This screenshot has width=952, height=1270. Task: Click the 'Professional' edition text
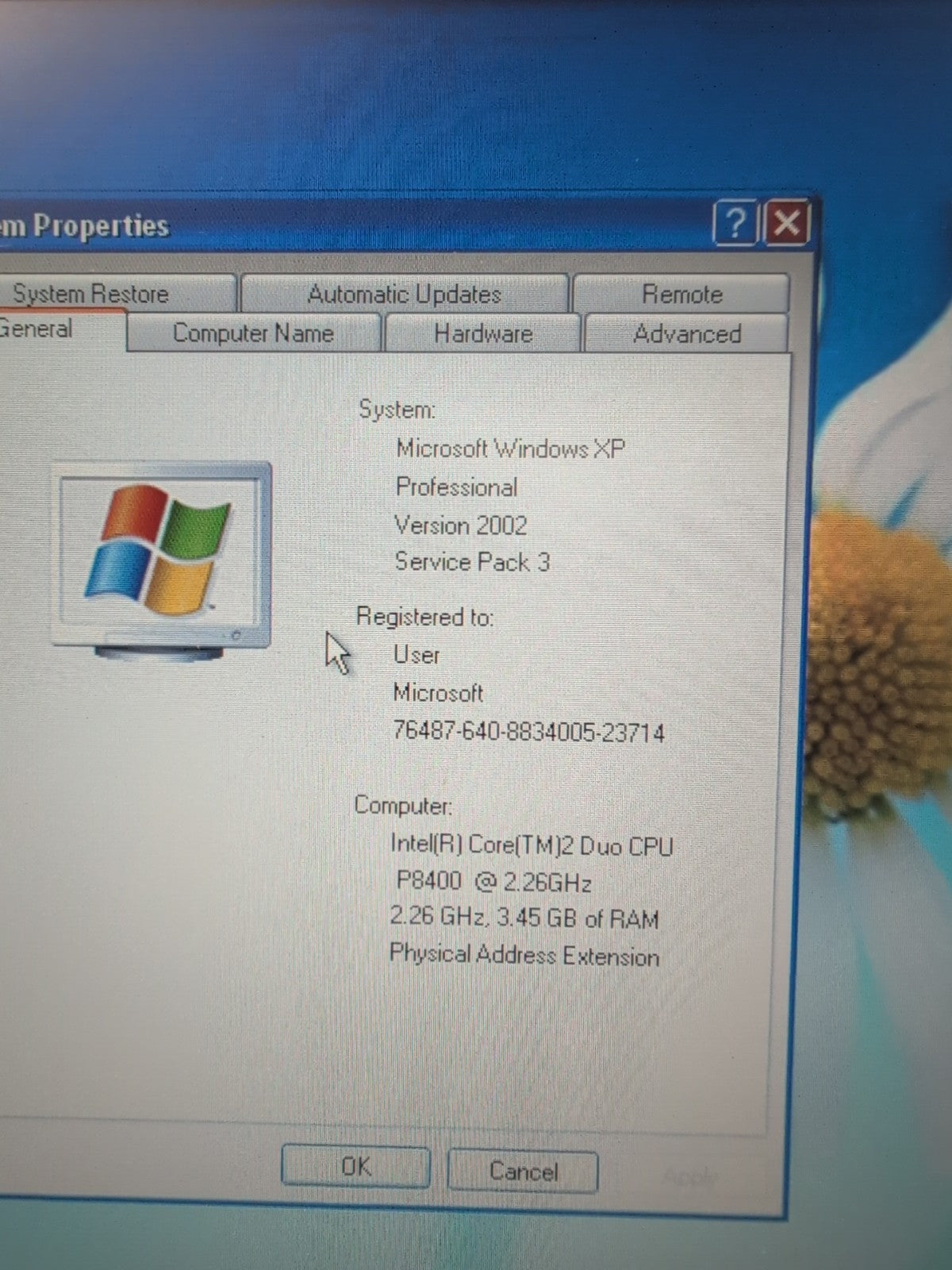[457, 487]
